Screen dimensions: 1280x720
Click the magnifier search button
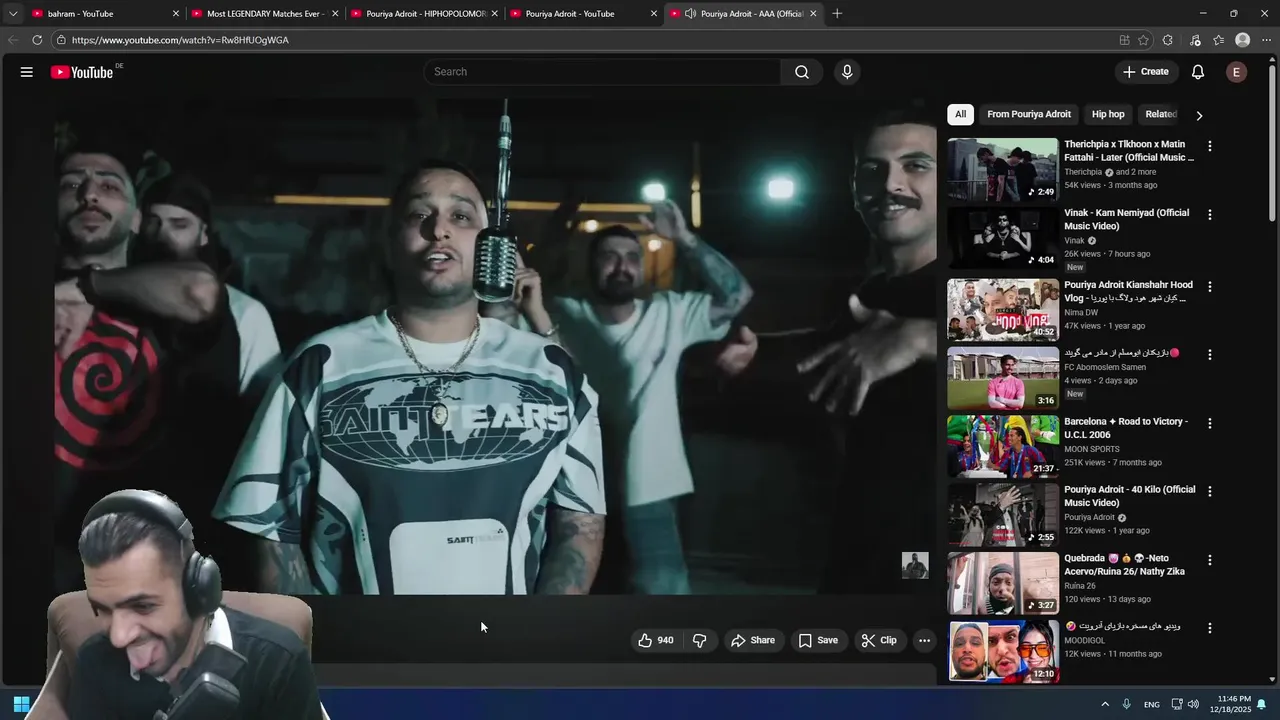802,72
